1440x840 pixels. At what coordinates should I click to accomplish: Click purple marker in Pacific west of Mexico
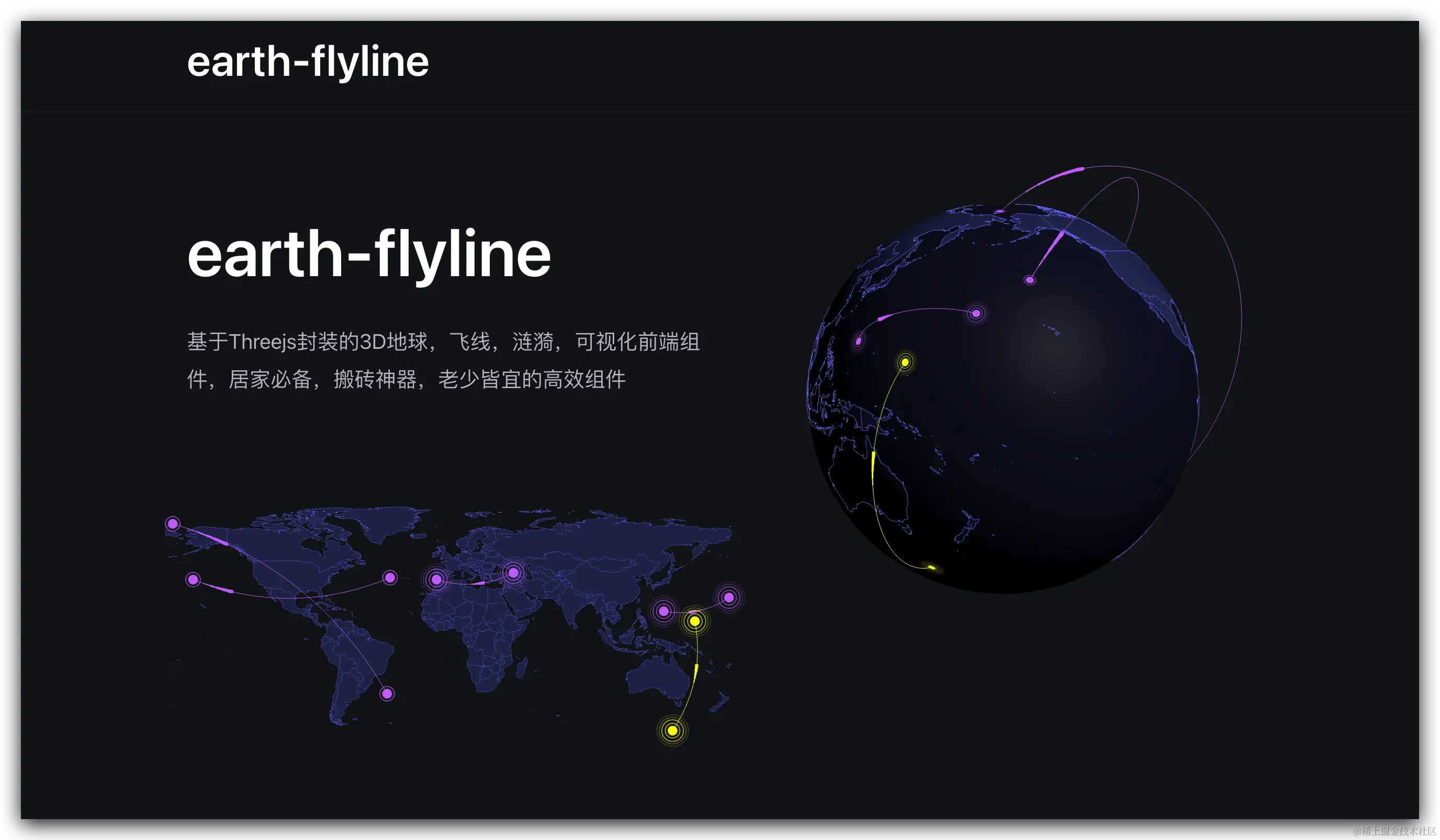click(193, 580)
